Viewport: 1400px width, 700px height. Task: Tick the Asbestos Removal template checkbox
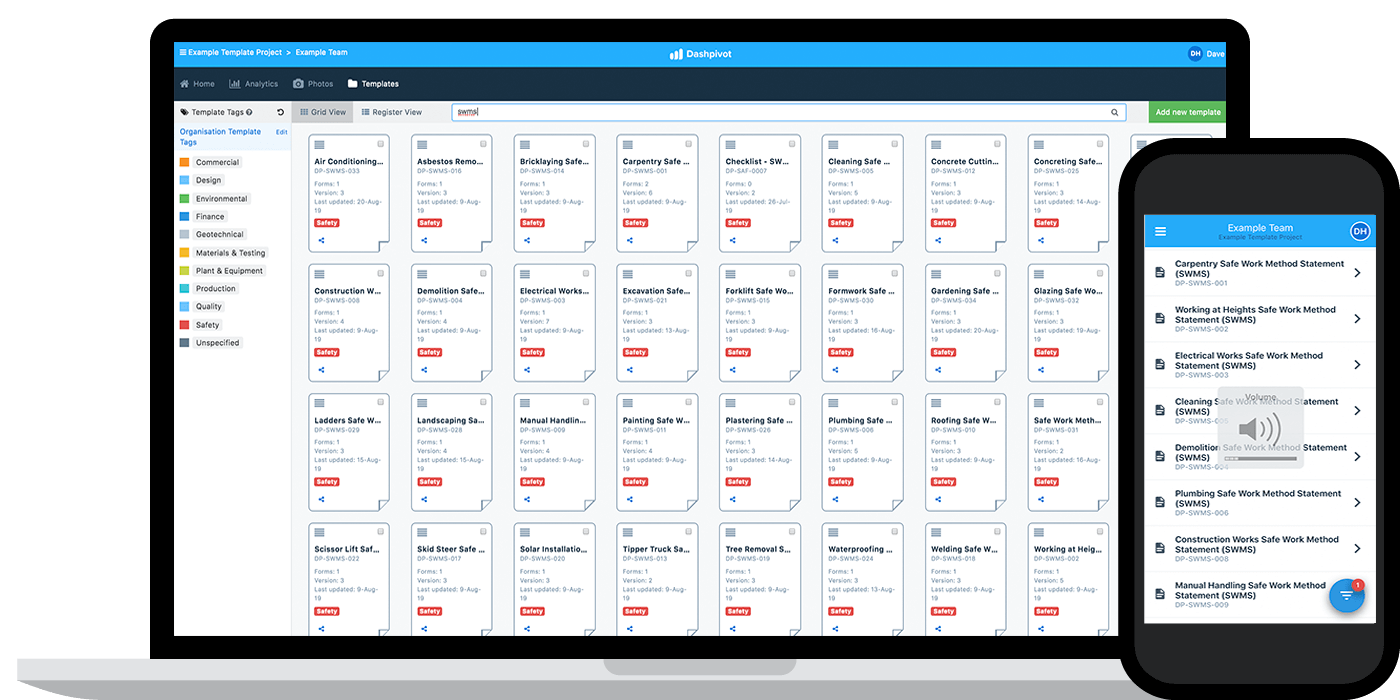tap(483, 145)
